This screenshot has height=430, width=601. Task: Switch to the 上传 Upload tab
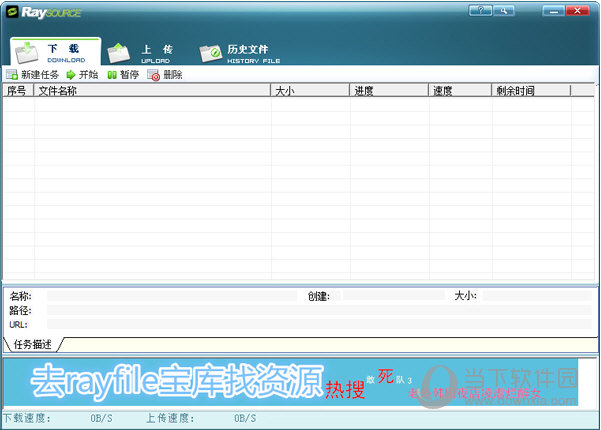140,53
